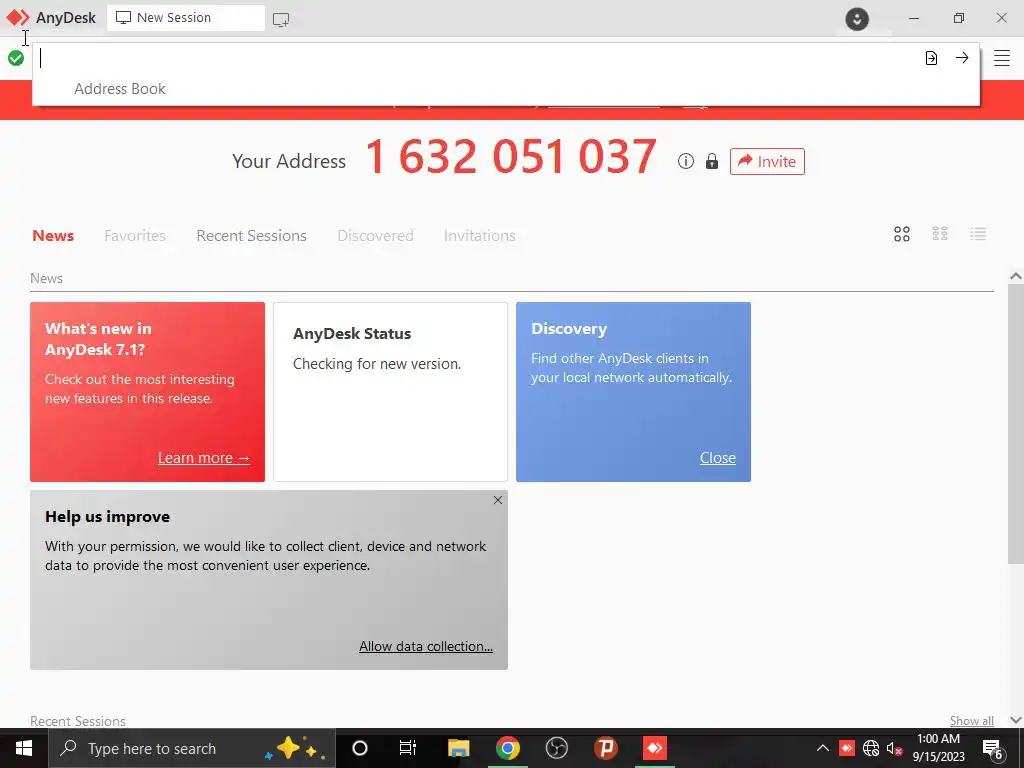1024x768 pixels.
Task: Click the What's new in AnyDesk 7.1 card
Action: (x=148, y=392)
